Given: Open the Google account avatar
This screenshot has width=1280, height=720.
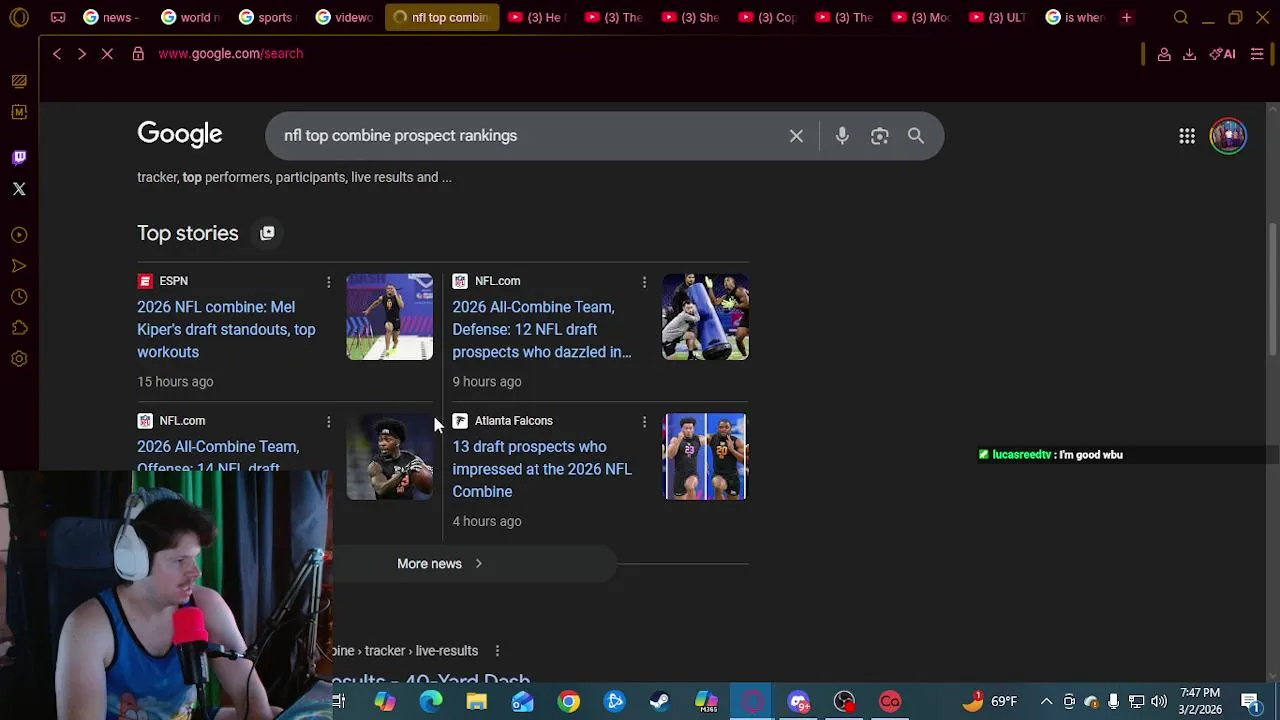Looking at the screenshot, I should (1228, 136).
